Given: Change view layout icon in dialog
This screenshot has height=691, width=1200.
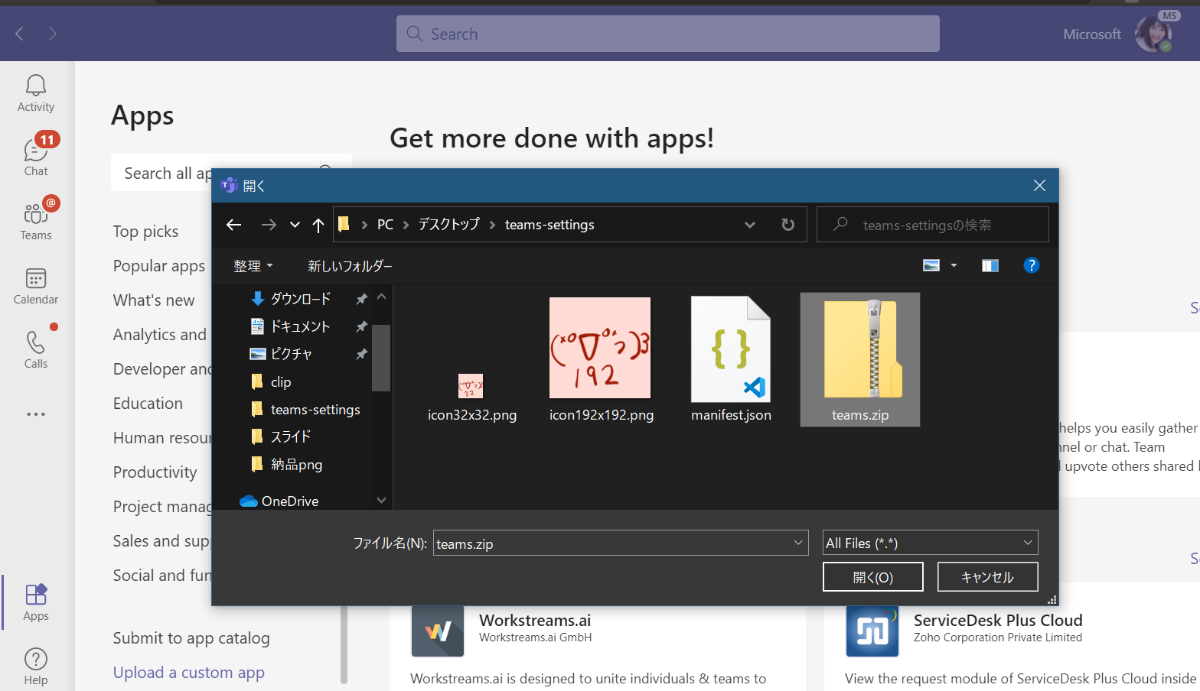Looking at the screenshot, I should (x=932, y=265).
